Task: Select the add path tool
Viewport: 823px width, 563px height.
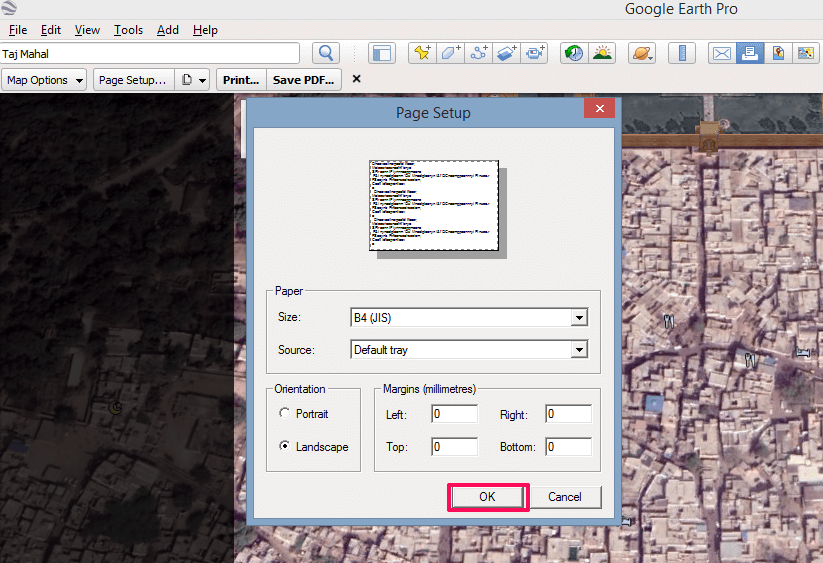Action: click(x=479, y=53)
